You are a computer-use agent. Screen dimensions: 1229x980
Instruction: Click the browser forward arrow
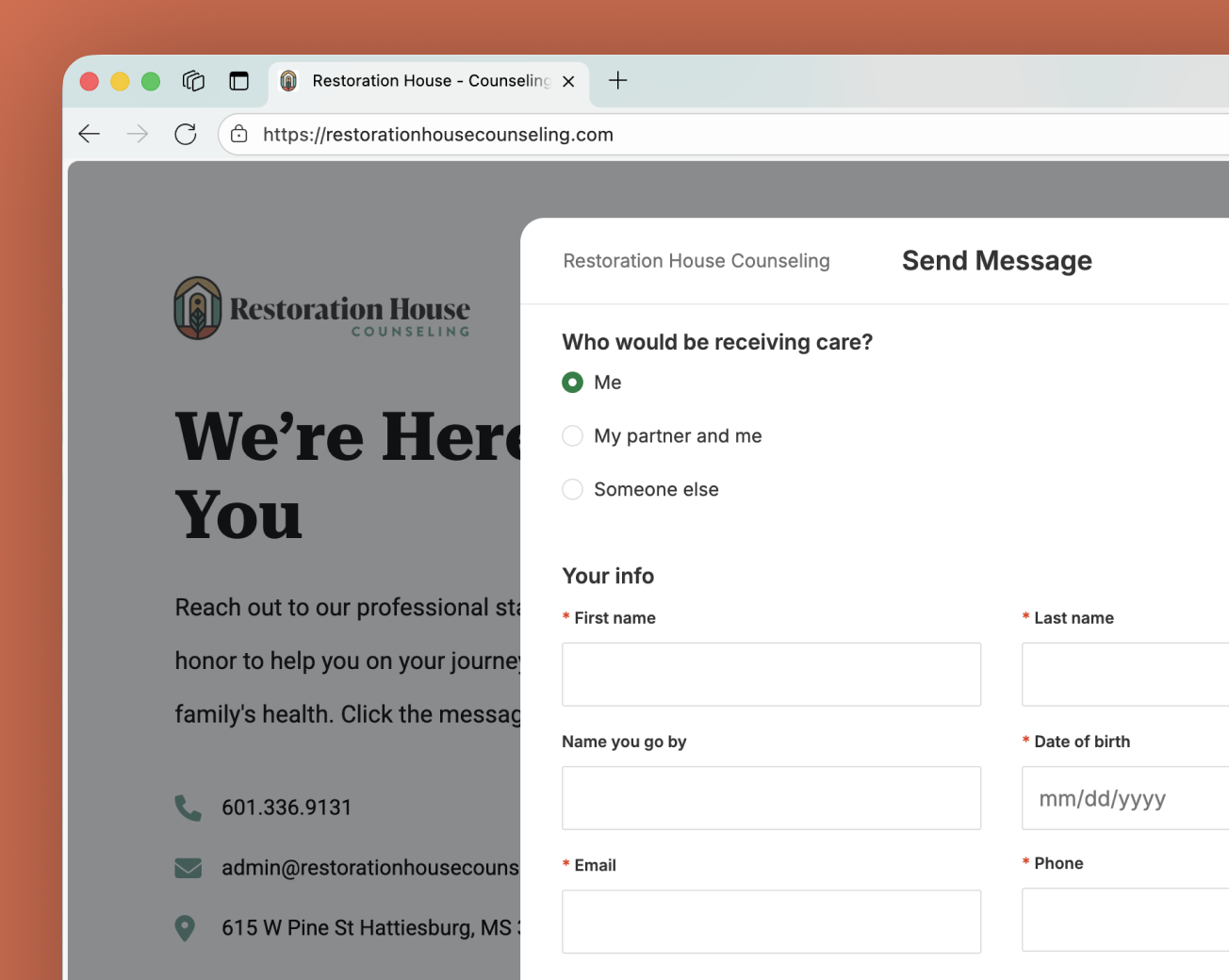(x=138, y=134)
